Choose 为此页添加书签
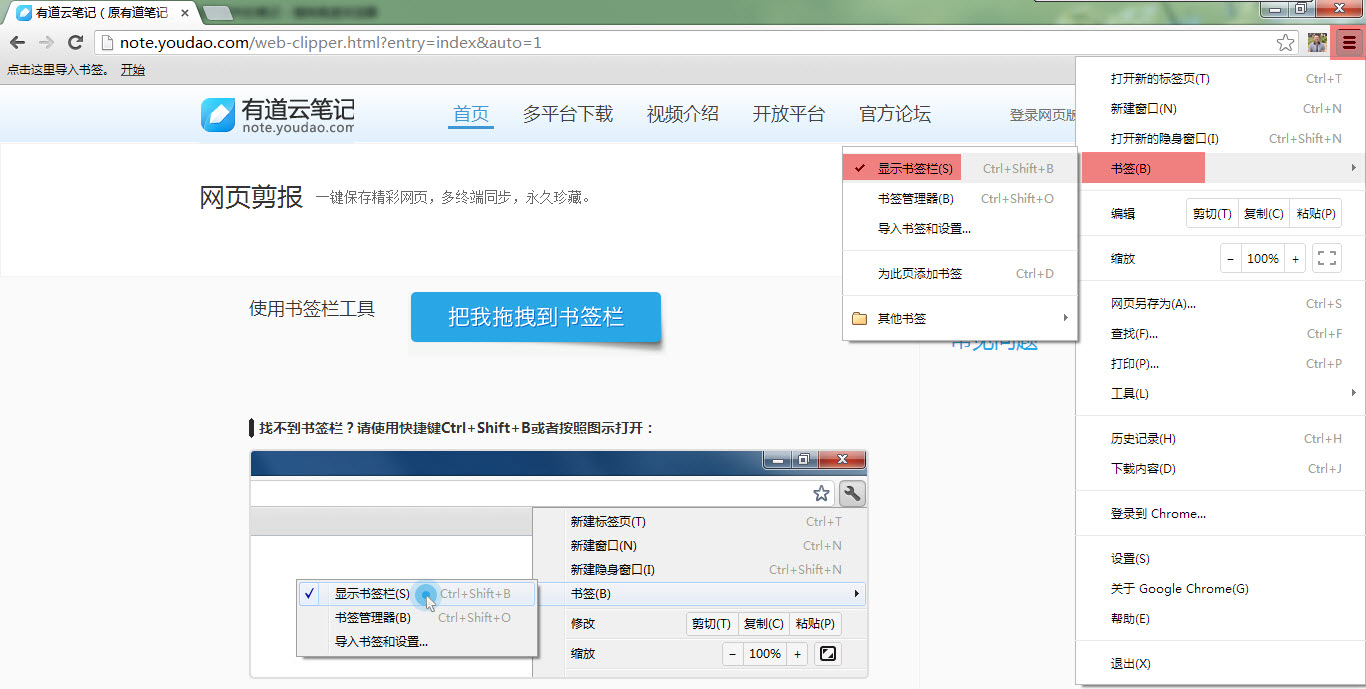 pyautogui.click(x=960, y=273)
